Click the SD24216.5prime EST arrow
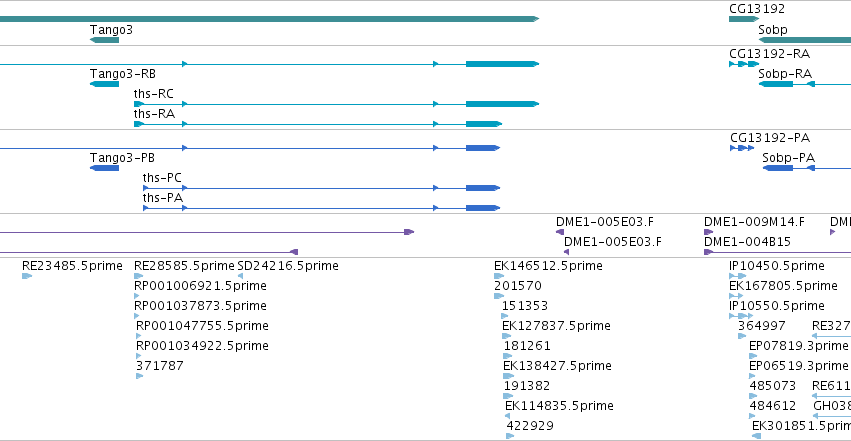 coord(240,276)
